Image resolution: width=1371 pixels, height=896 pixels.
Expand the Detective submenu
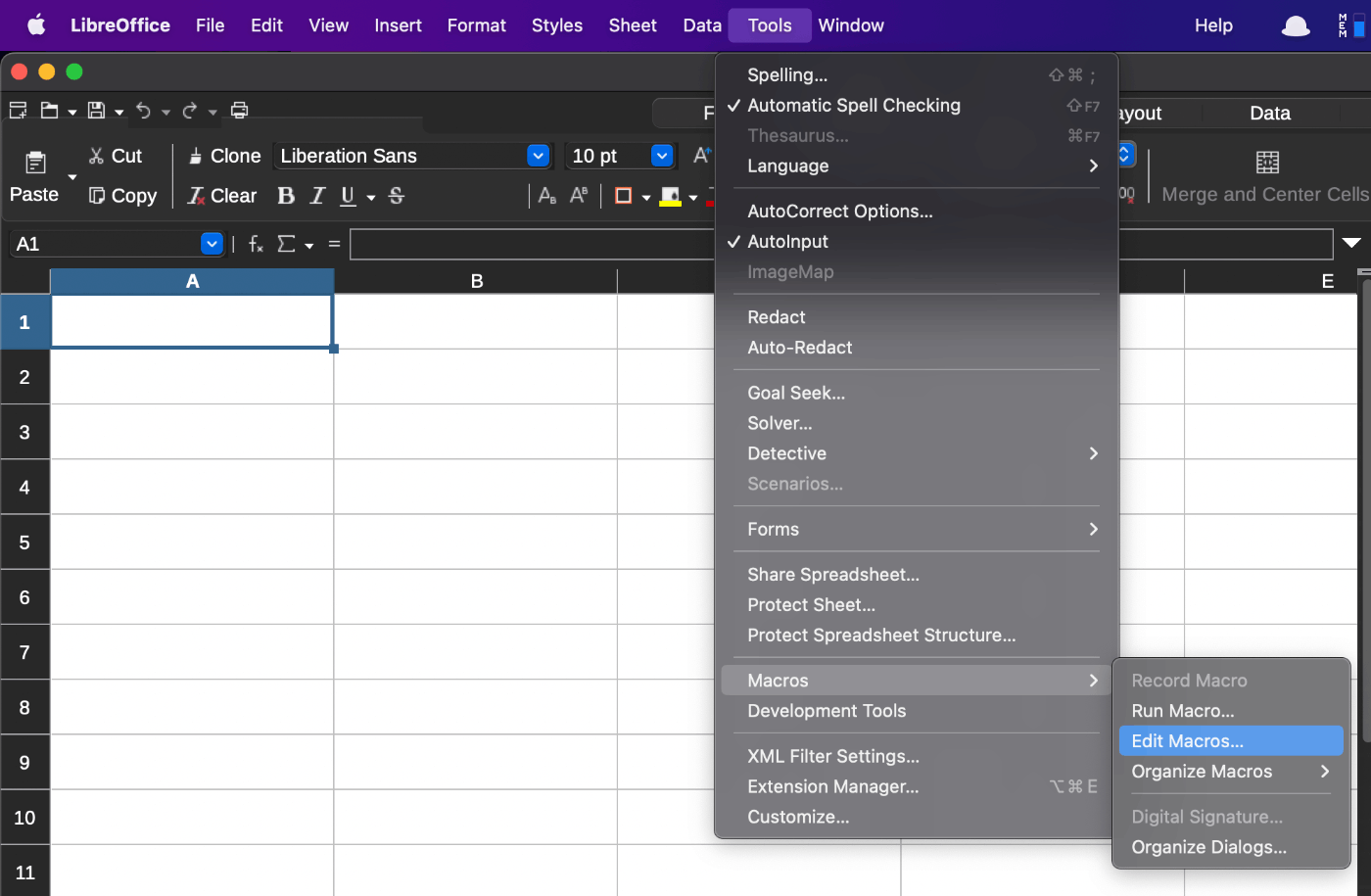pos(1094,453)
